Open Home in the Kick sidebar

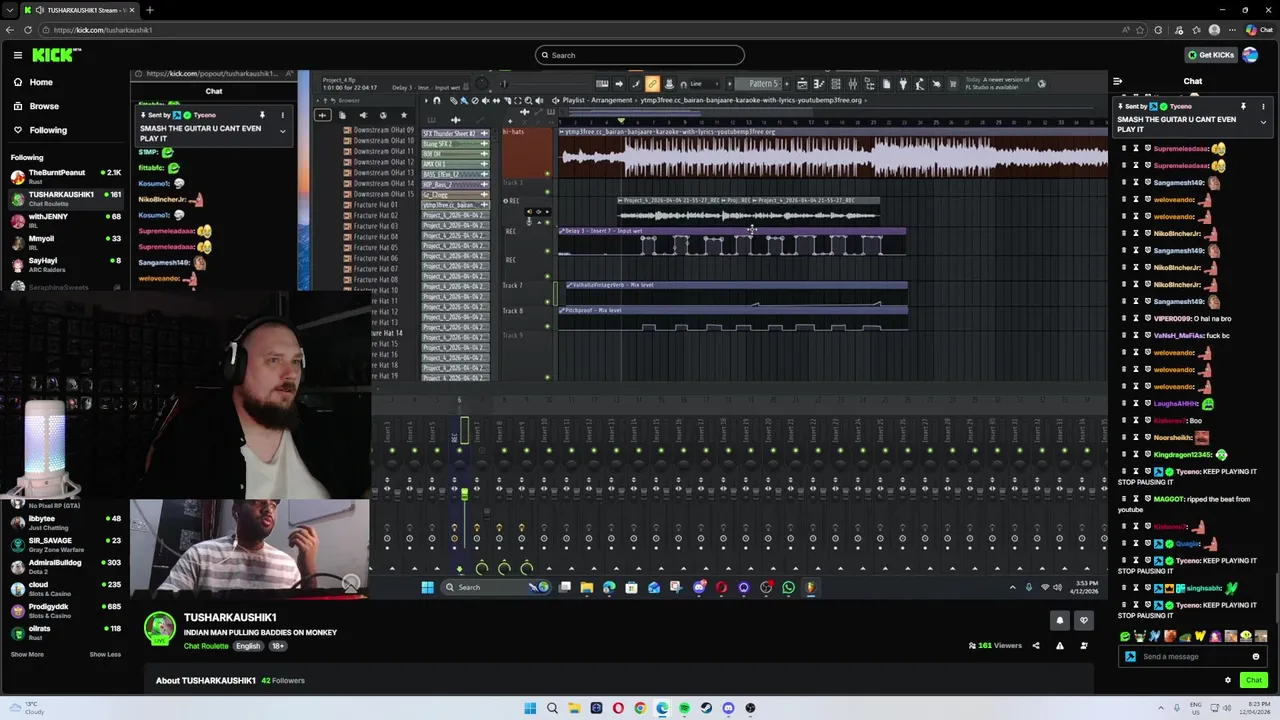tap(41, 82)
